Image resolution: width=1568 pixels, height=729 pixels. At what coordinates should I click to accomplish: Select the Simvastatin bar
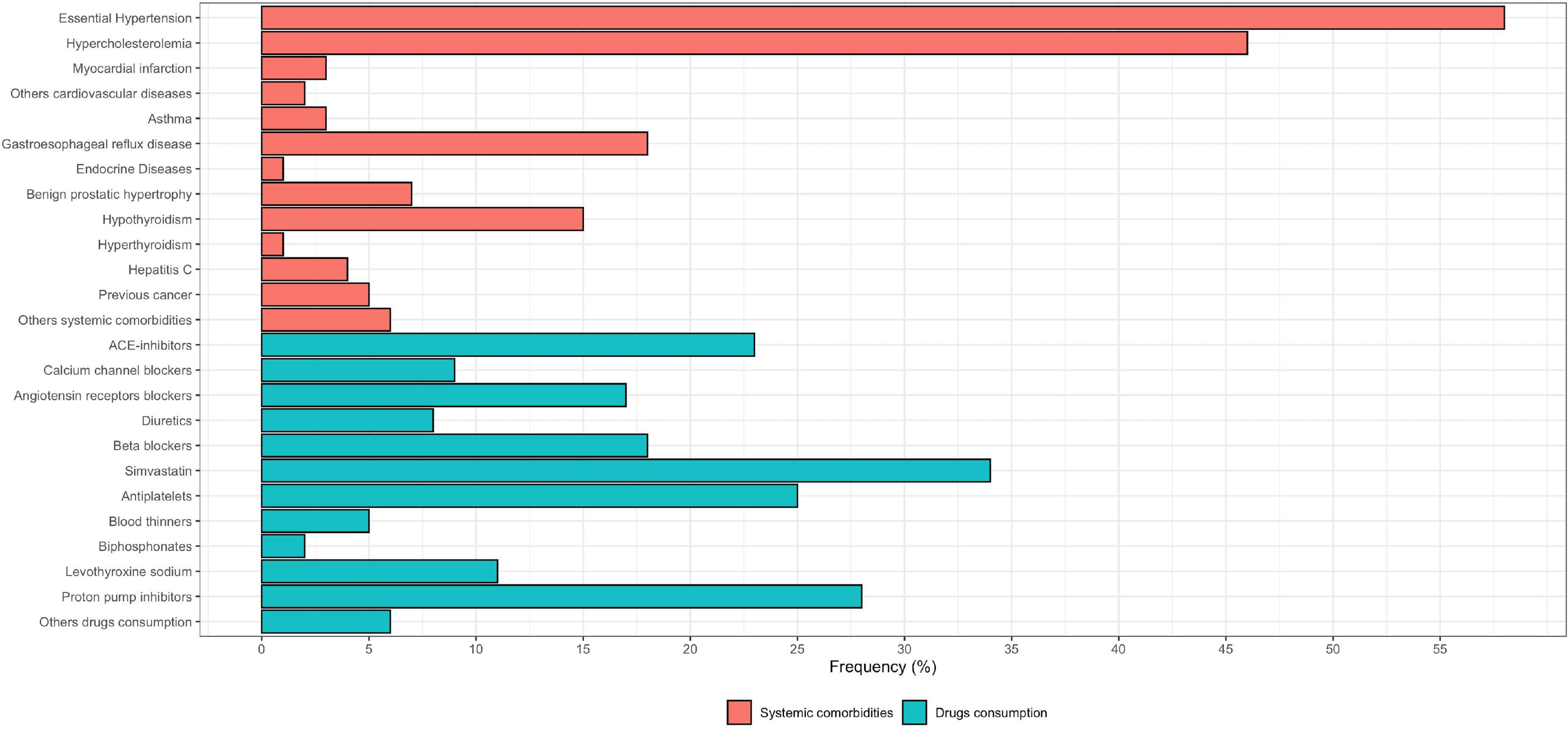pos(626,470)
